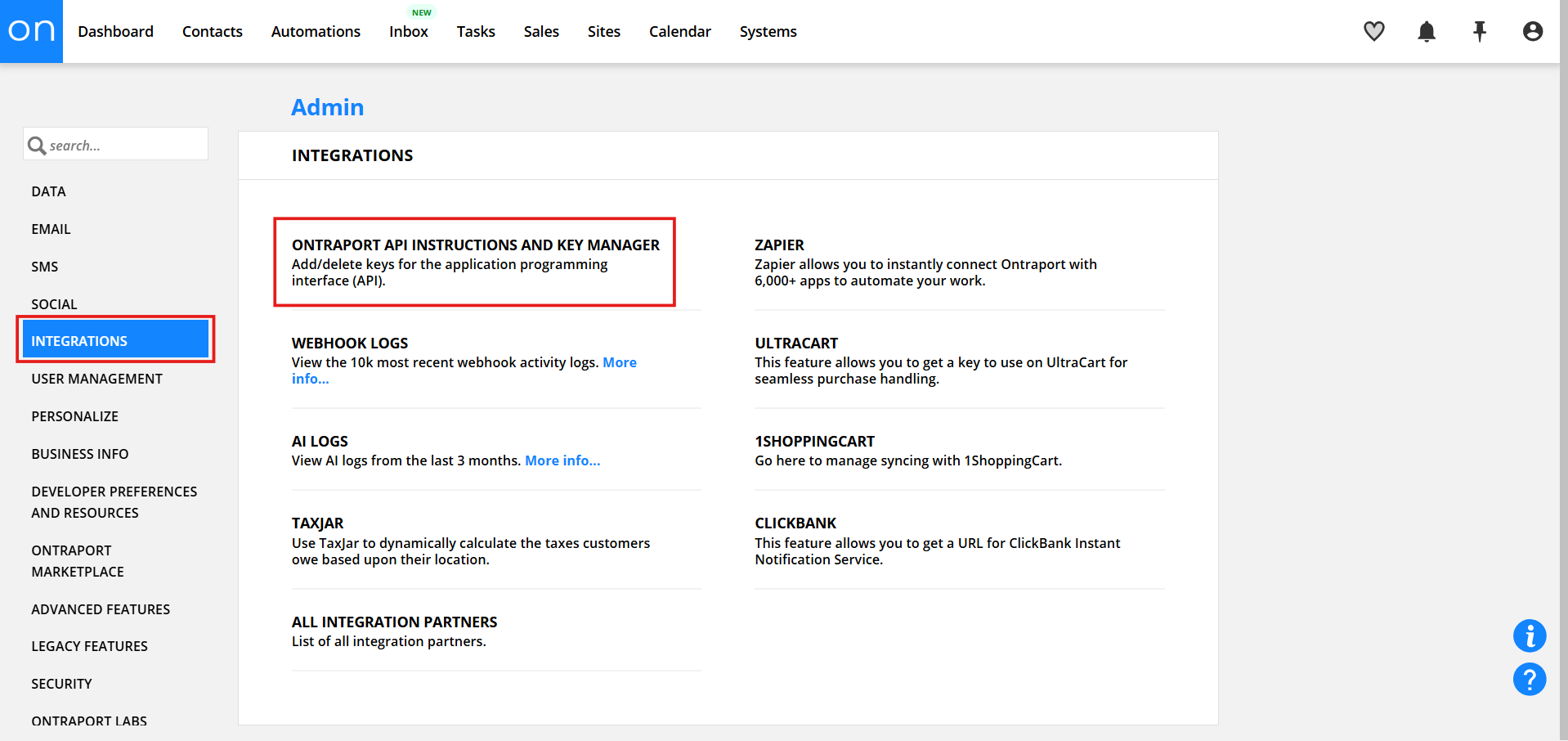Select PERSONALIZE in admin sidebar
1568x741 pixels.
click(74, 416)
